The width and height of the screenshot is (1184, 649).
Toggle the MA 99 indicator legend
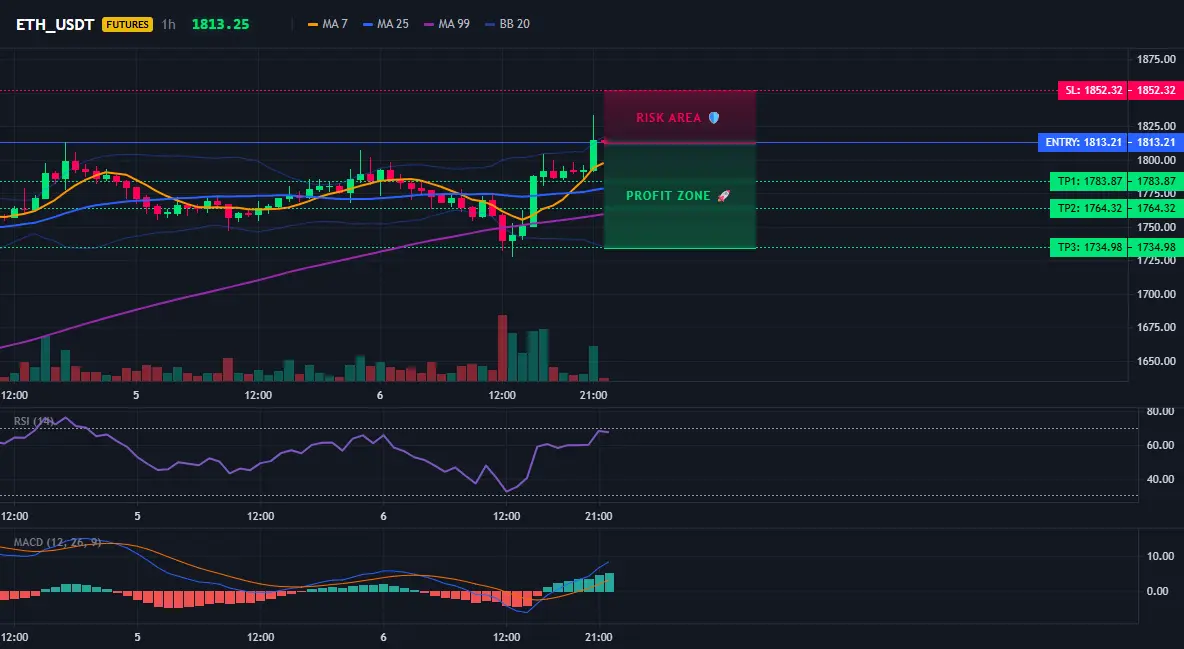[x=447, y=24]
